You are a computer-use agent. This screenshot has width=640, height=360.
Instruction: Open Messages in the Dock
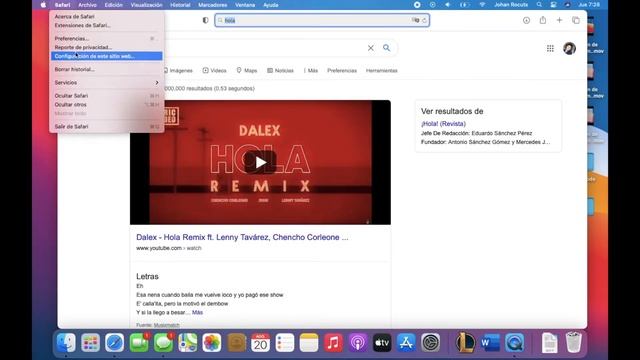[163, 342]
